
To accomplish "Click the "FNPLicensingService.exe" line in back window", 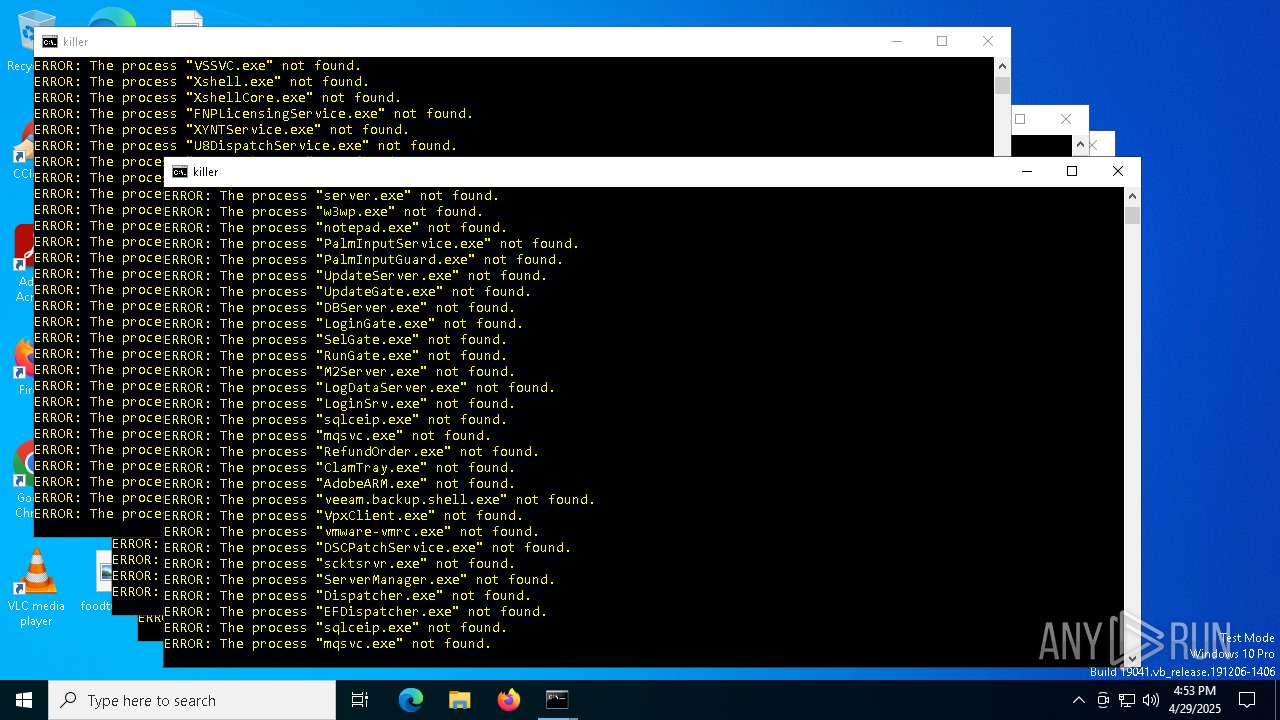I will [x=254, y=114].
